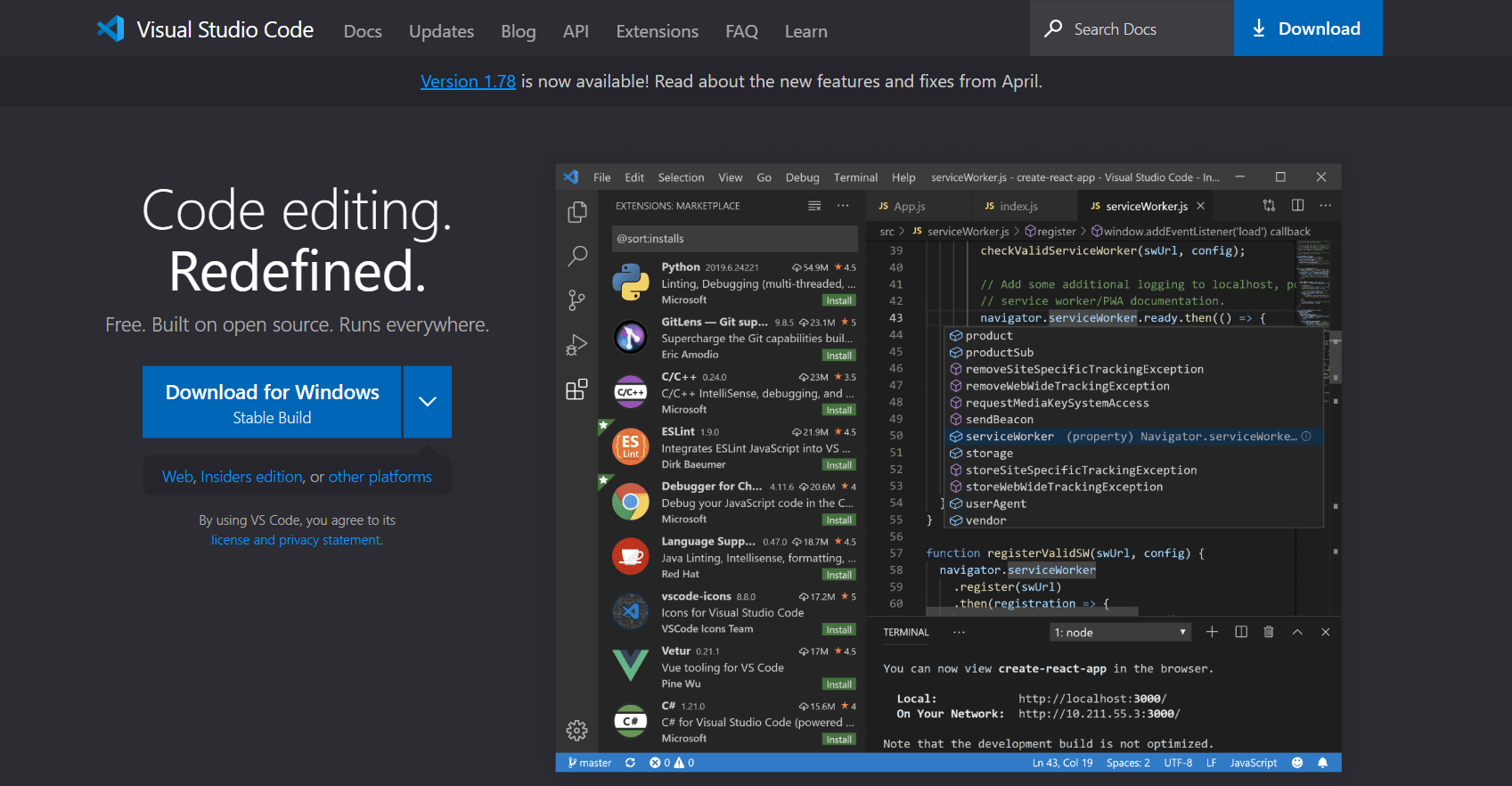Install the ESLint extension
Viewport: 1512px width, 786px height.
tap(838, 465)
